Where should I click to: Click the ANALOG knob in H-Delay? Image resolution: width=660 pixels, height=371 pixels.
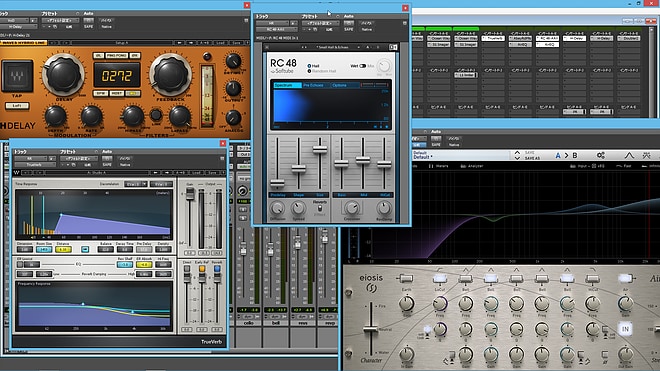pos(233,118)
